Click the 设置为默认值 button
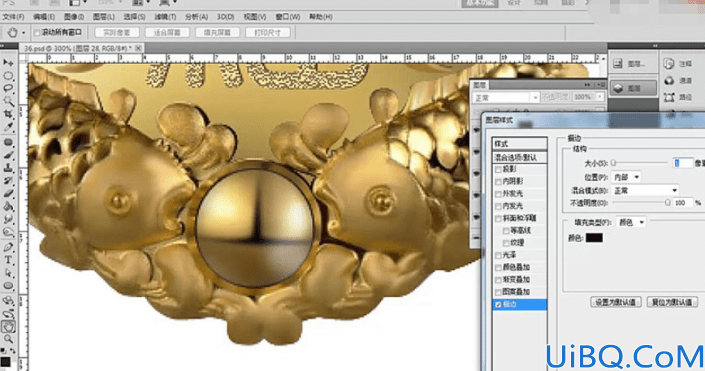 [616, 302]
